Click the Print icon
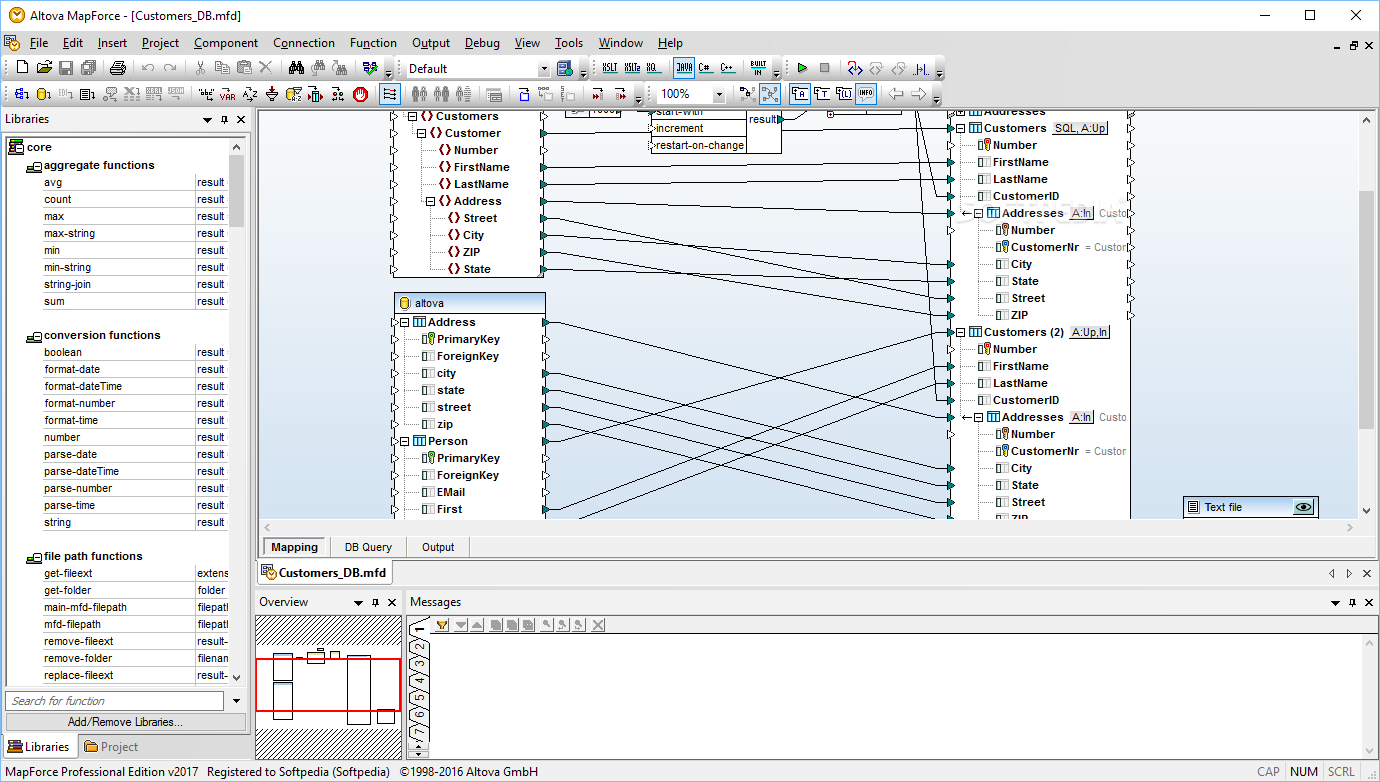1380x782 pixels. 117,68
